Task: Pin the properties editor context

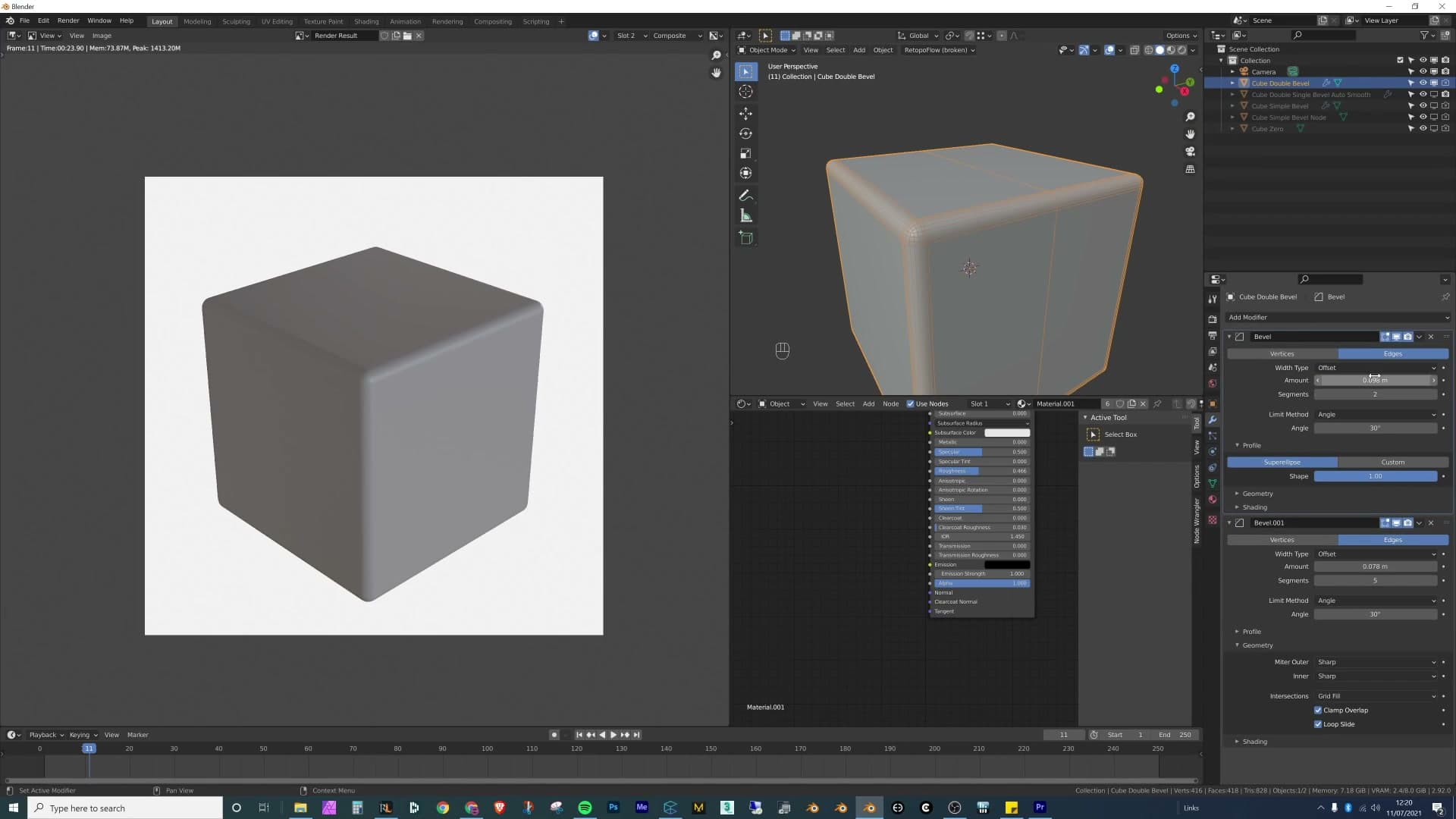Action: point(1445,297)
